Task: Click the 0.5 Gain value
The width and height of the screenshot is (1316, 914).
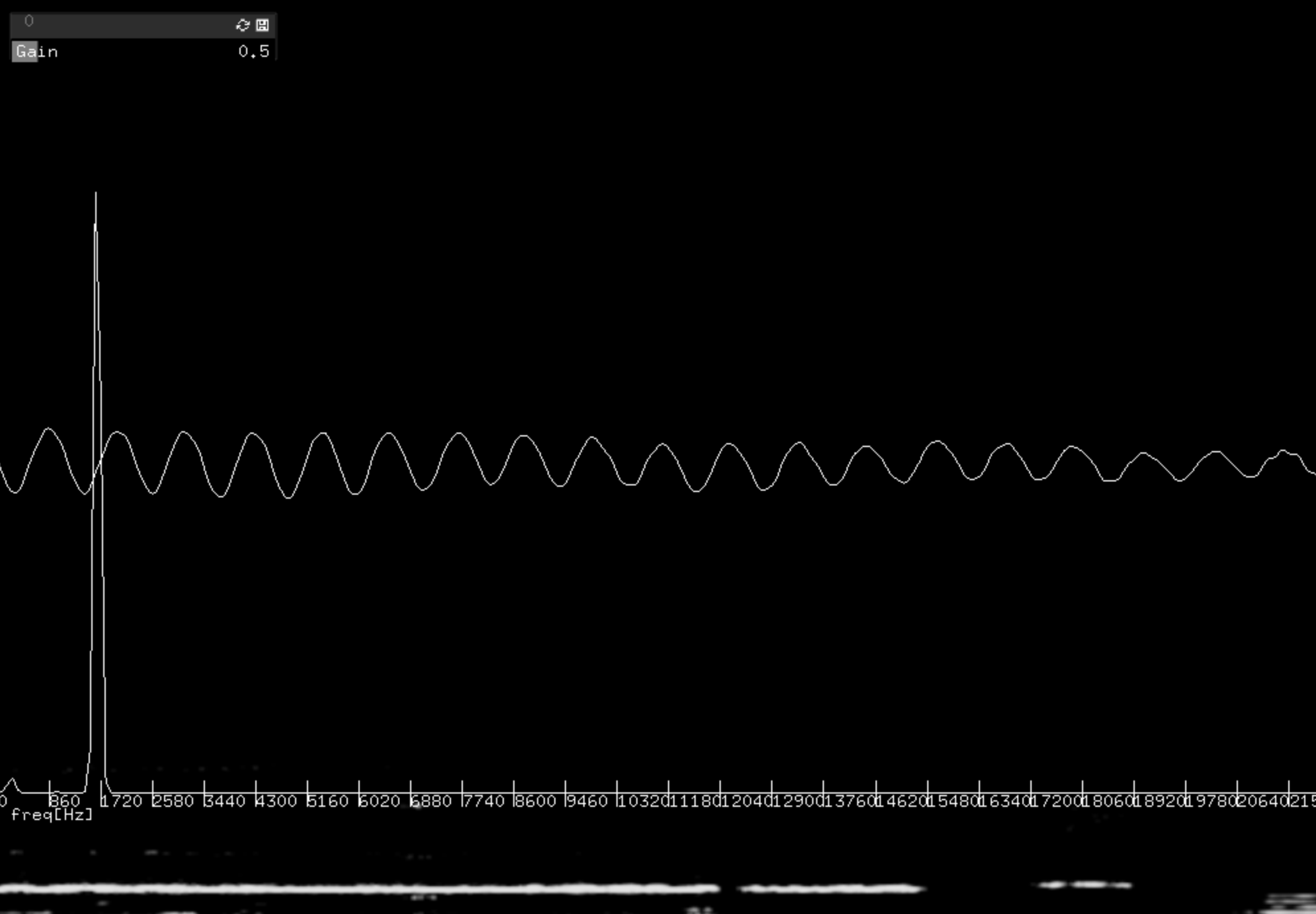Action: (x=253, y=52)
